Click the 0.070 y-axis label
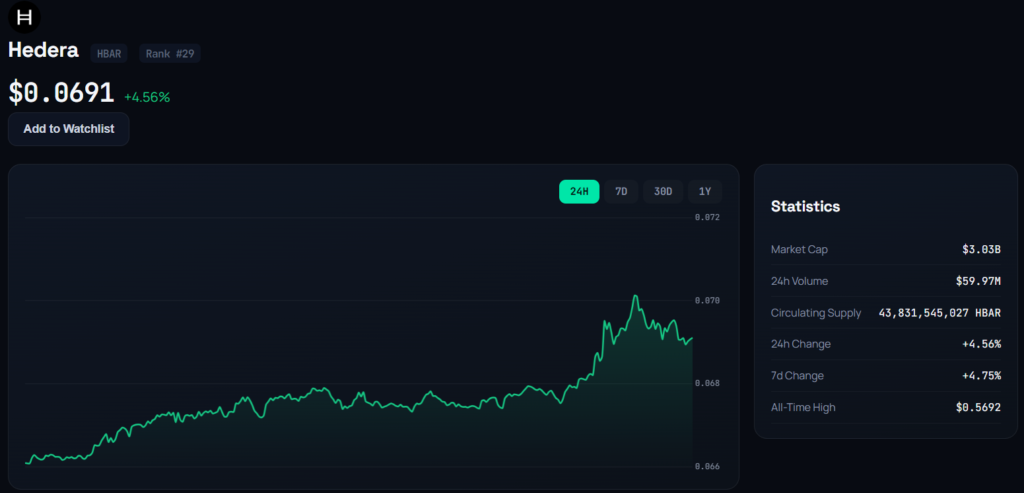Image resolution: width=1024 pixels, height=493 pixels. (707, 300)
